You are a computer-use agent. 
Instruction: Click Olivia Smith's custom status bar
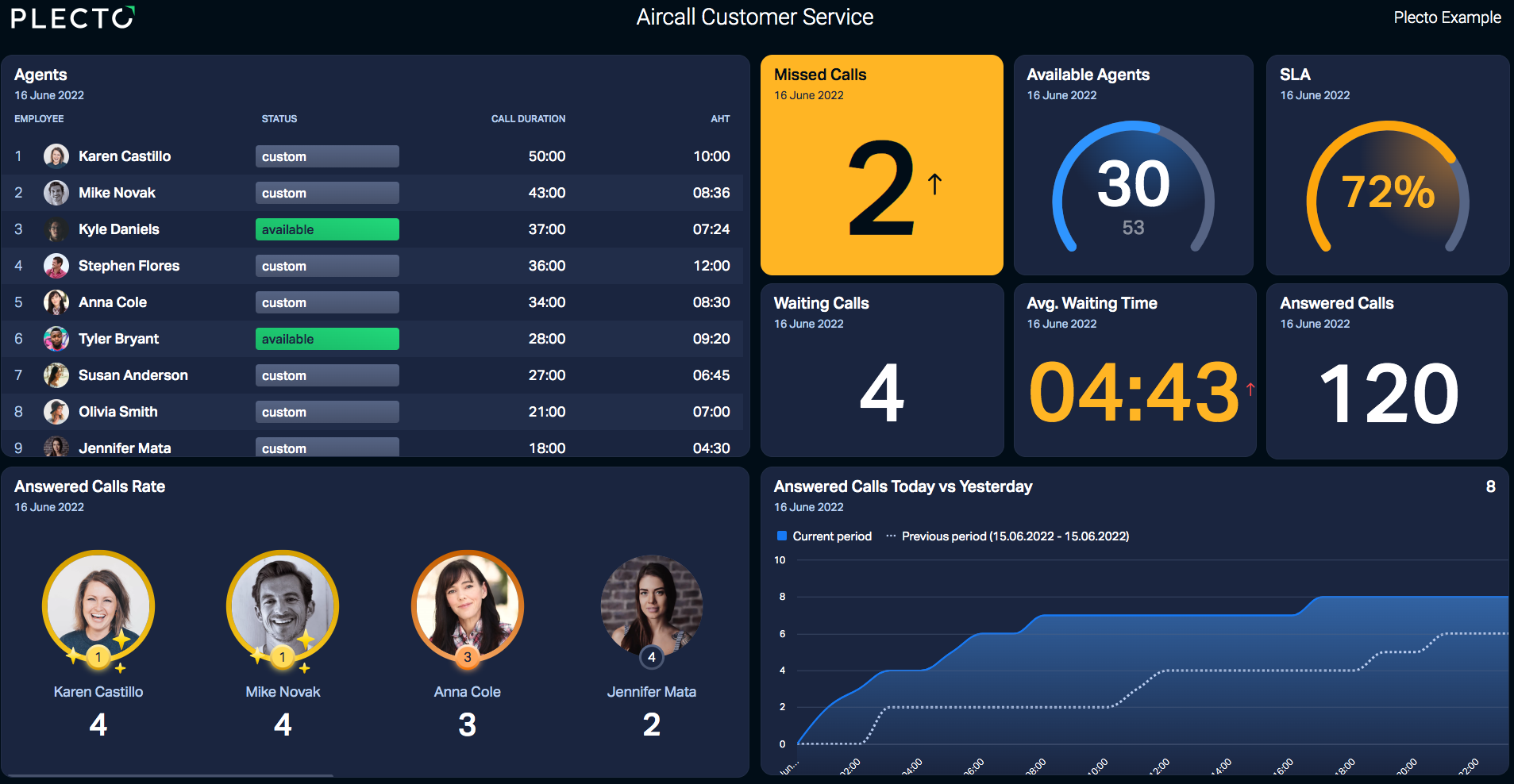pos(327,412)
